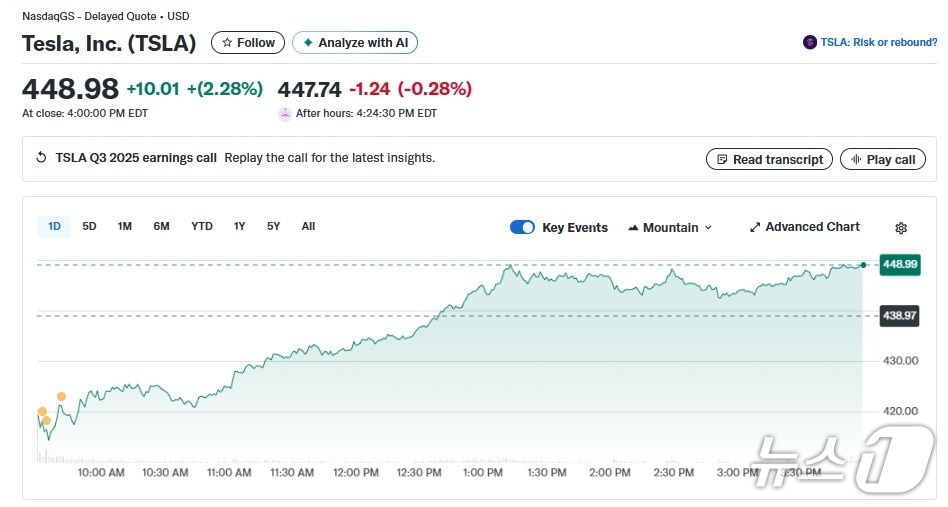Click purple icon beside TSLA: Risk or rebound
This screenshot has width=948, height=507.
pos(809,43)
